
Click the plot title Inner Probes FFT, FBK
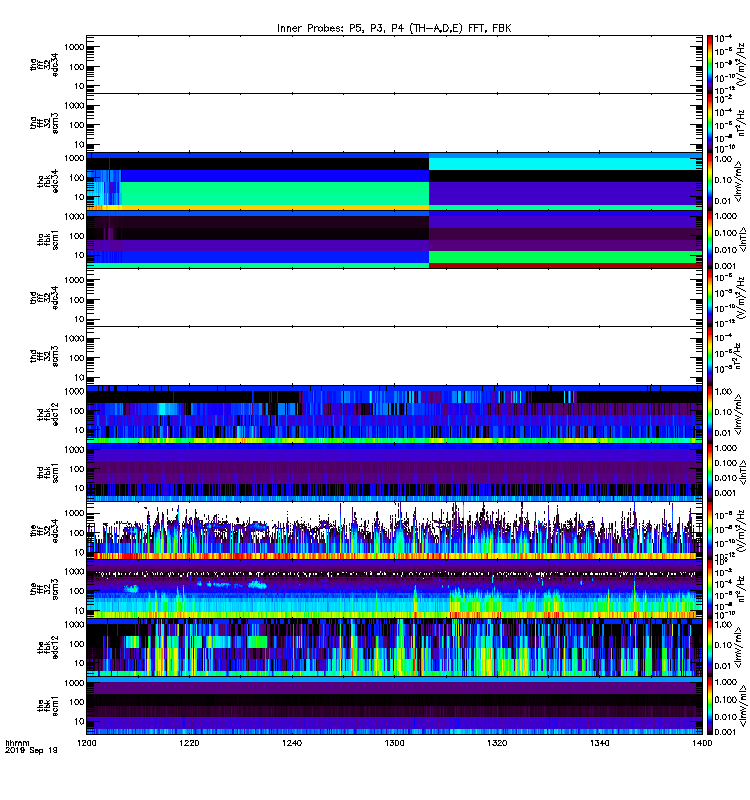[x=394, y=28]
